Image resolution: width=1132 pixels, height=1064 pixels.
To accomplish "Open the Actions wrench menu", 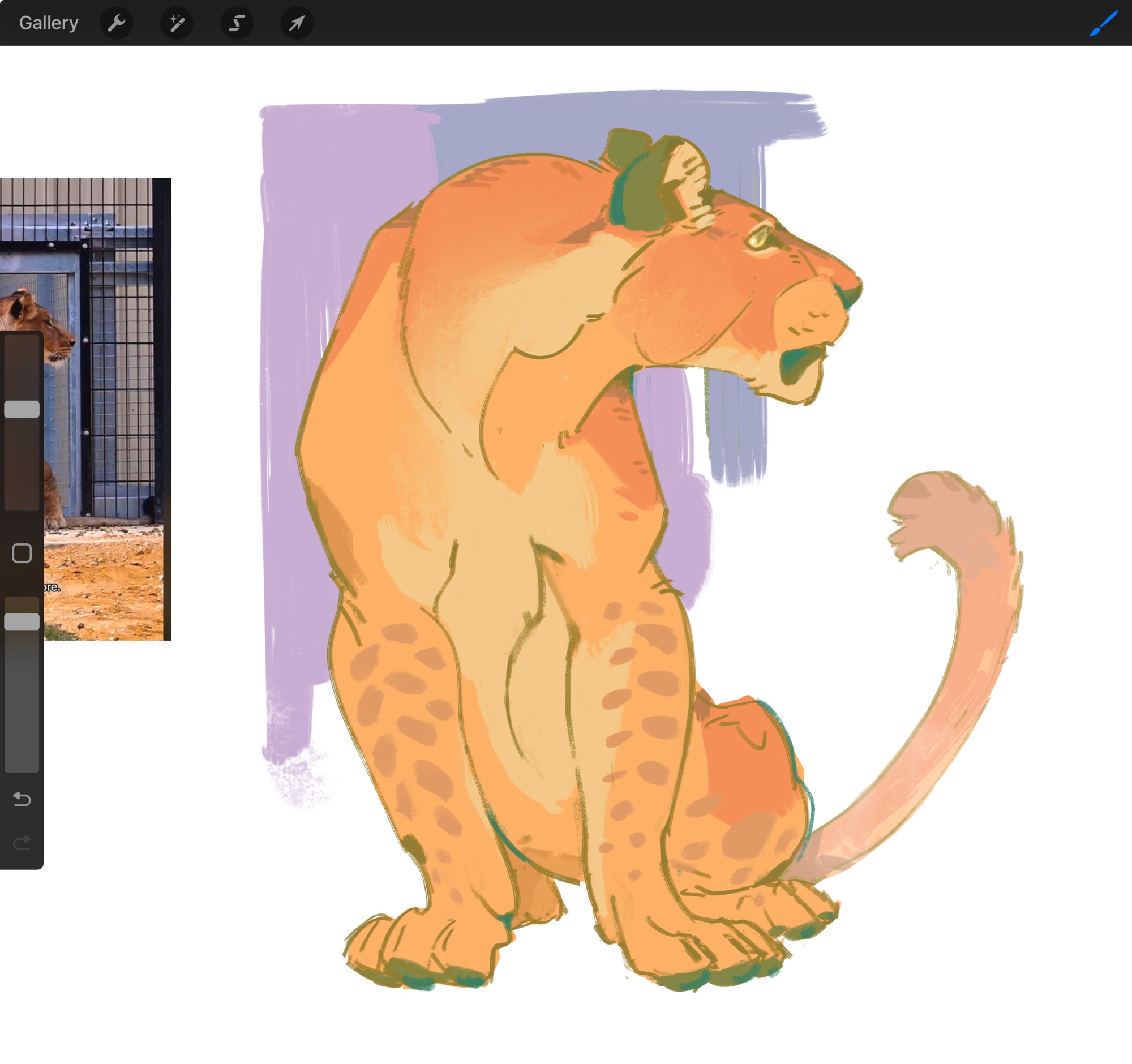I will (x=116, y=23).
